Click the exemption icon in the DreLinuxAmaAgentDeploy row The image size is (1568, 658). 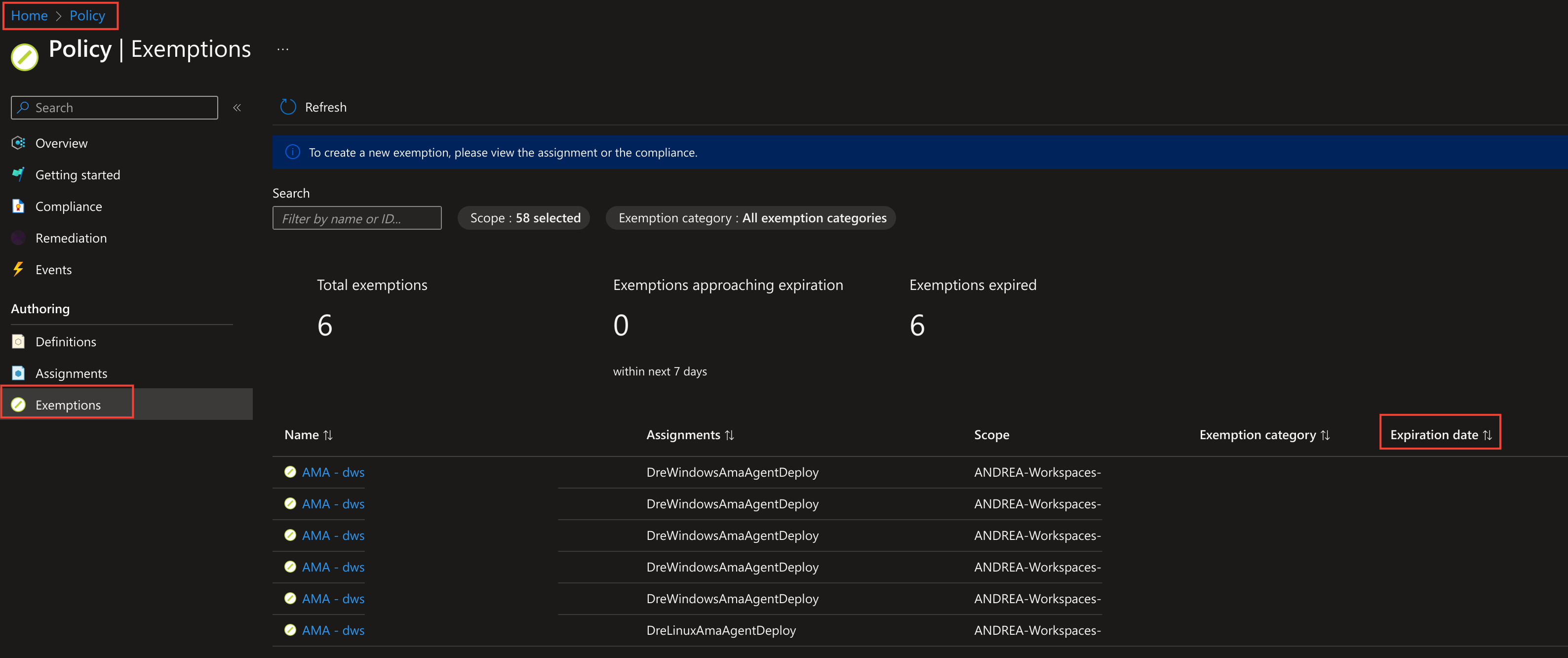click(x=290, y=630)
